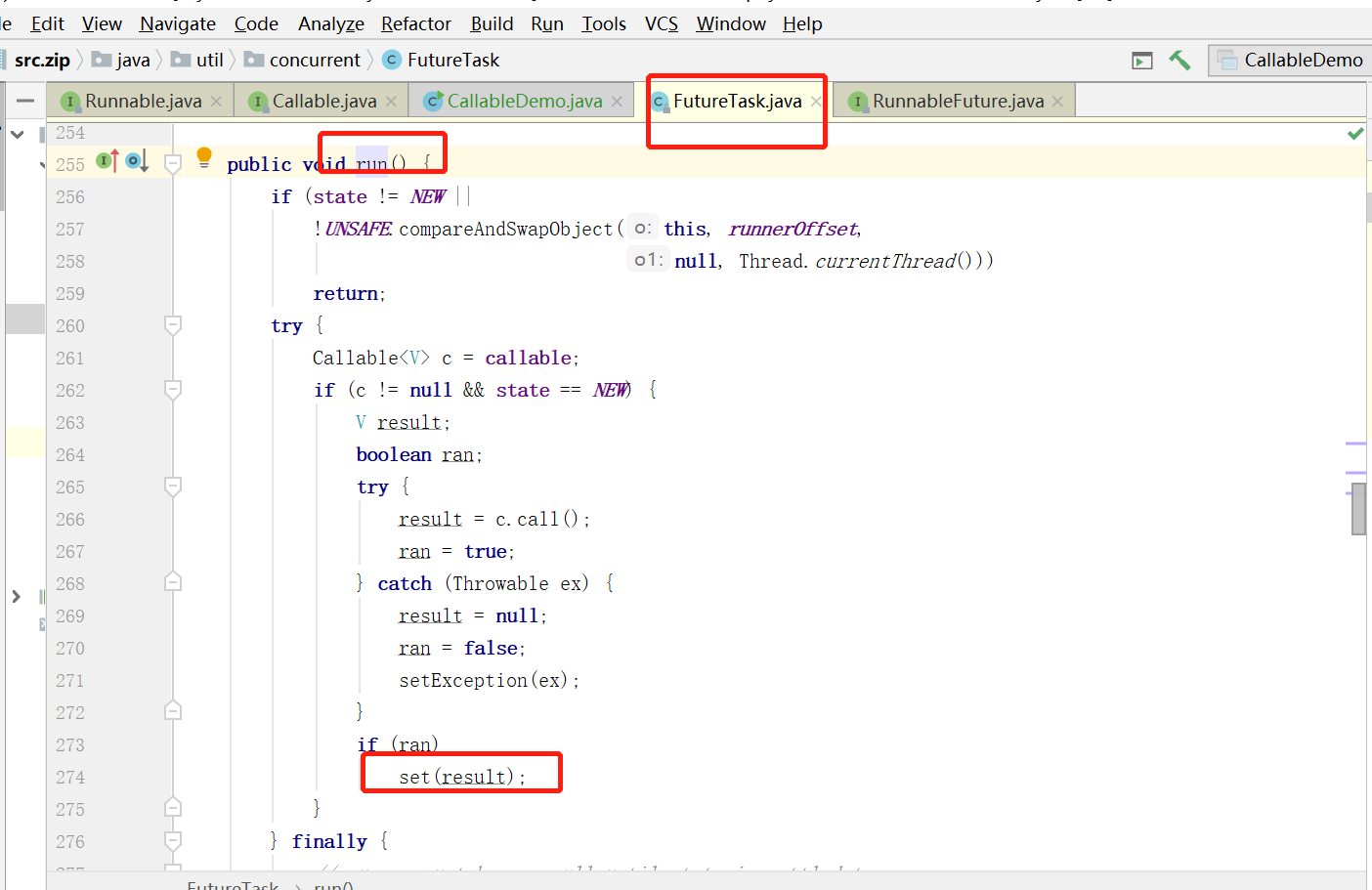1372x890 pixels.
Task: Toggle catch block fold at line 268
Action: [173, 582]
